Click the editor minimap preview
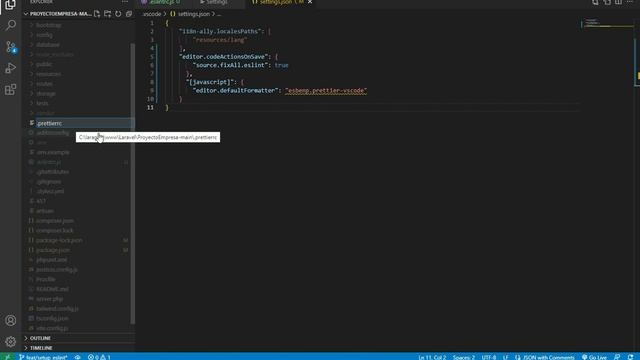The height and width of the screenshot is (360, 640). (x=607, y=23)
